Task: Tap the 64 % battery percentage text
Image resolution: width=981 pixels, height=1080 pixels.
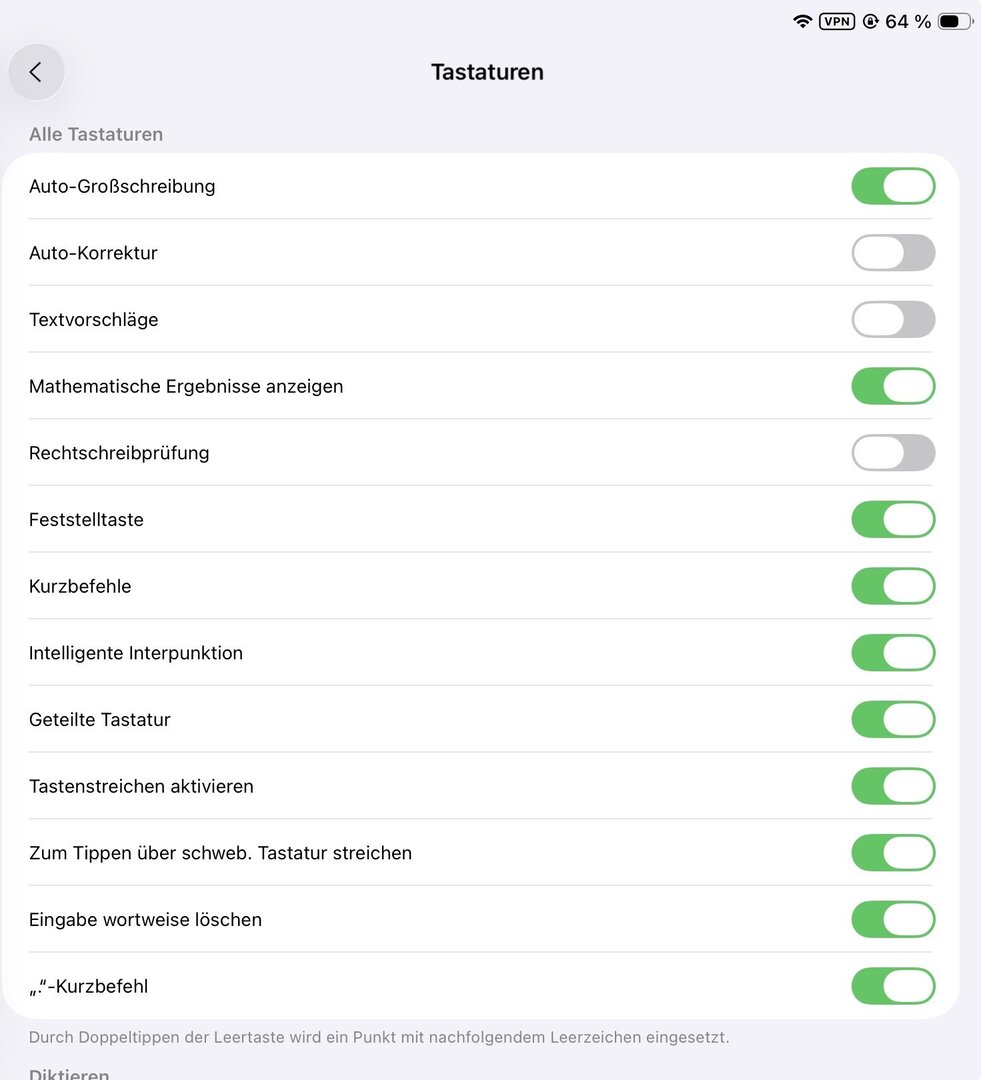Action: tap(908, 21)
